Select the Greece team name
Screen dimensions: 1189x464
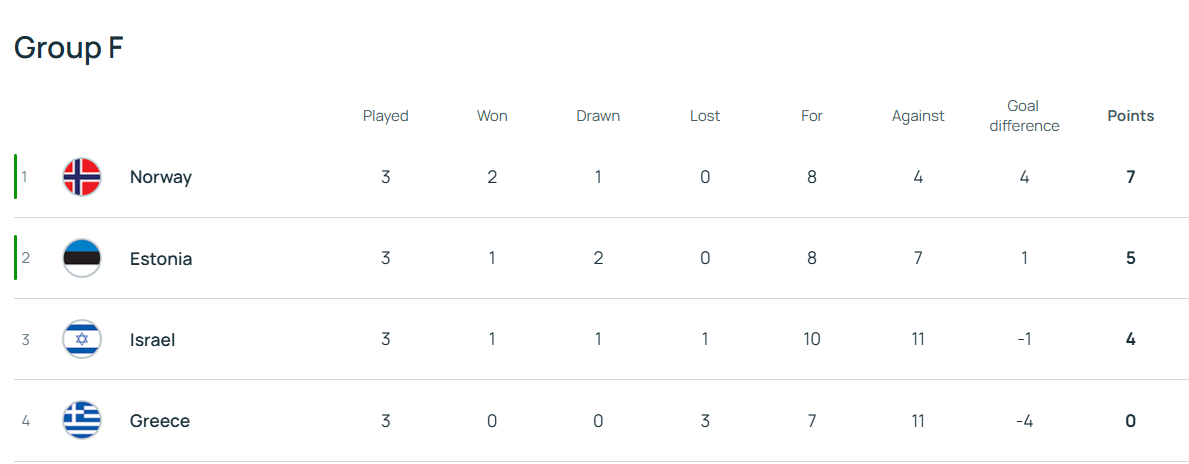[x=160, y=420]
